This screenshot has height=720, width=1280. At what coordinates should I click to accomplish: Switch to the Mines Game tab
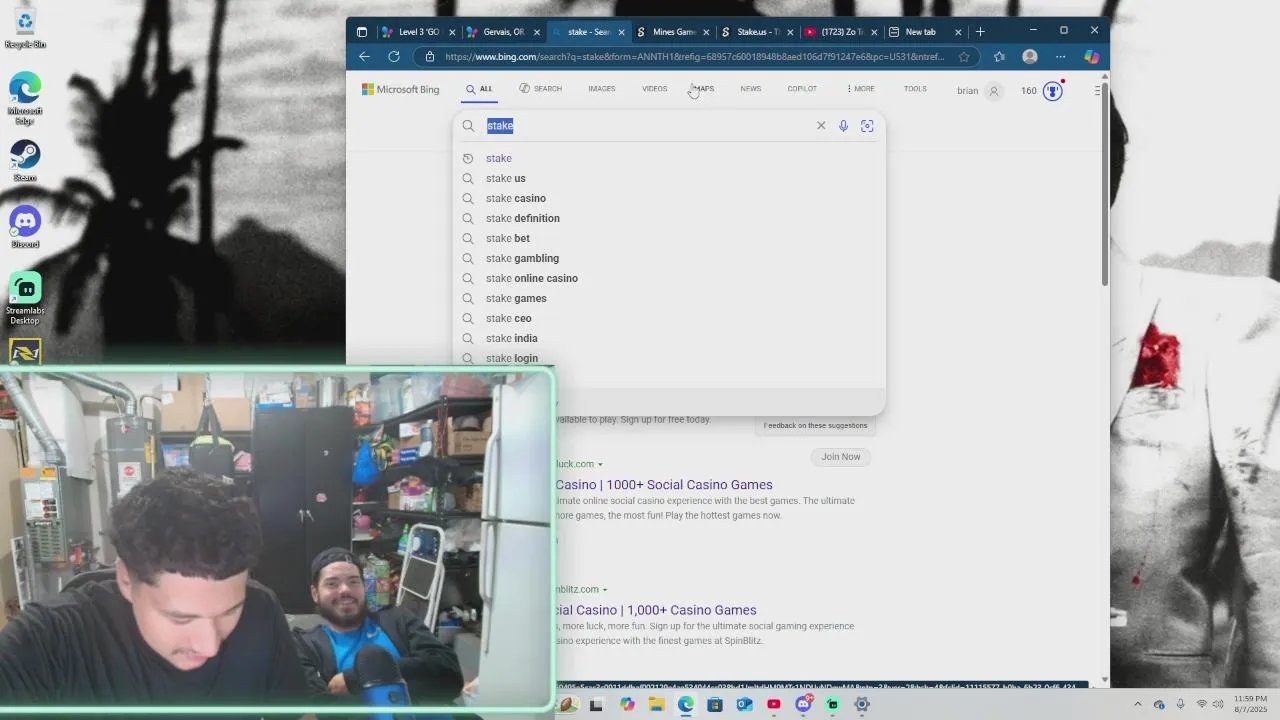[673, 32]
